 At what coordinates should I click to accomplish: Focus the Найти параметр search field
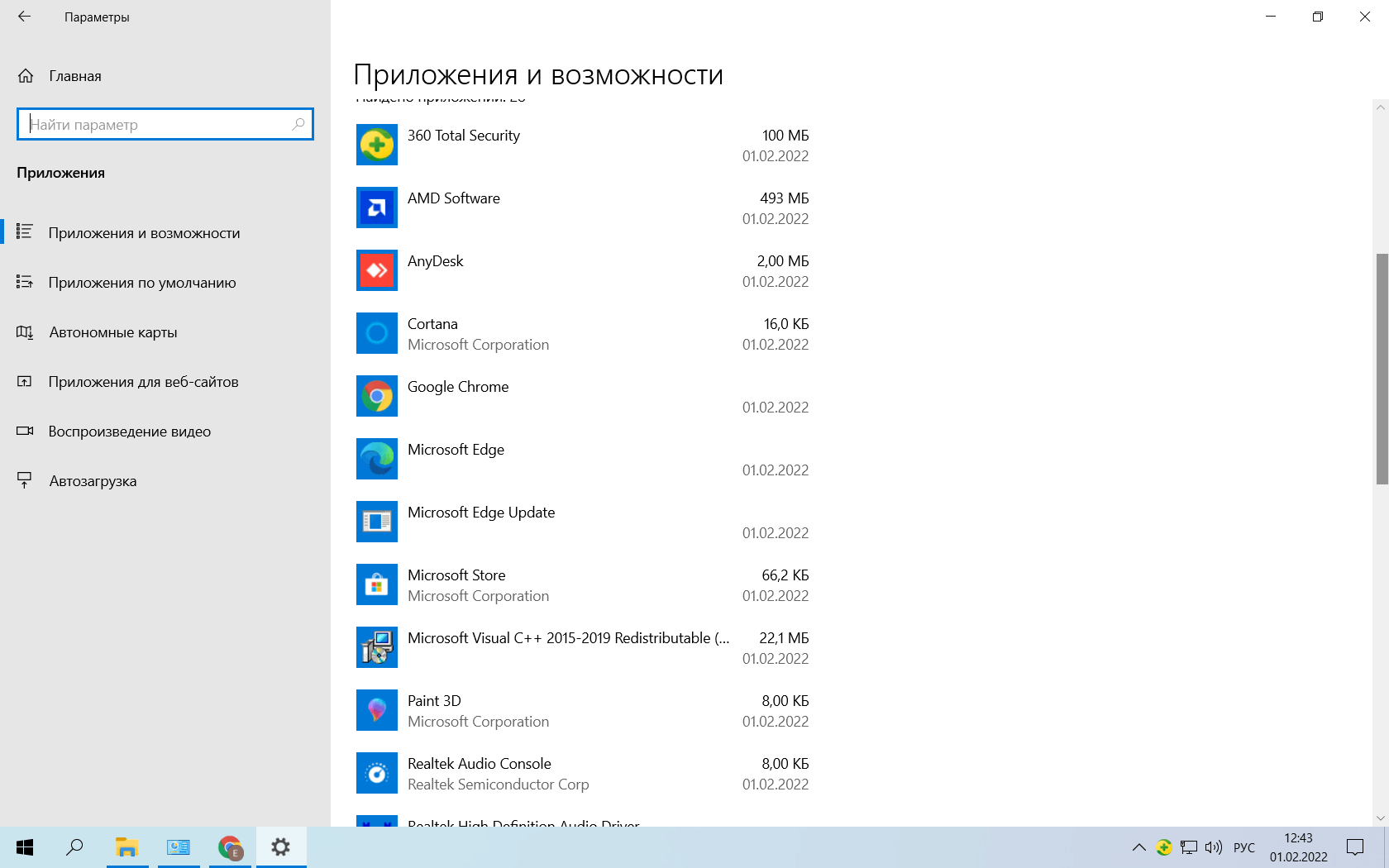(165, 124)
